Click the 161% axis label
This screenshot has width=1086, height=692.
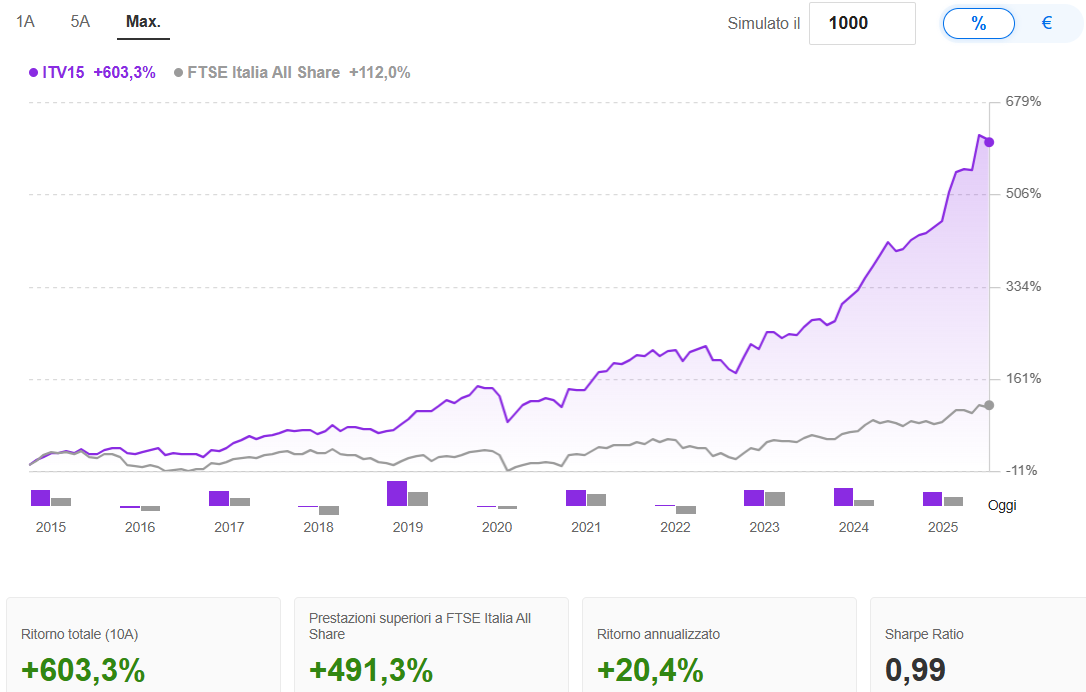[1024, 378]
